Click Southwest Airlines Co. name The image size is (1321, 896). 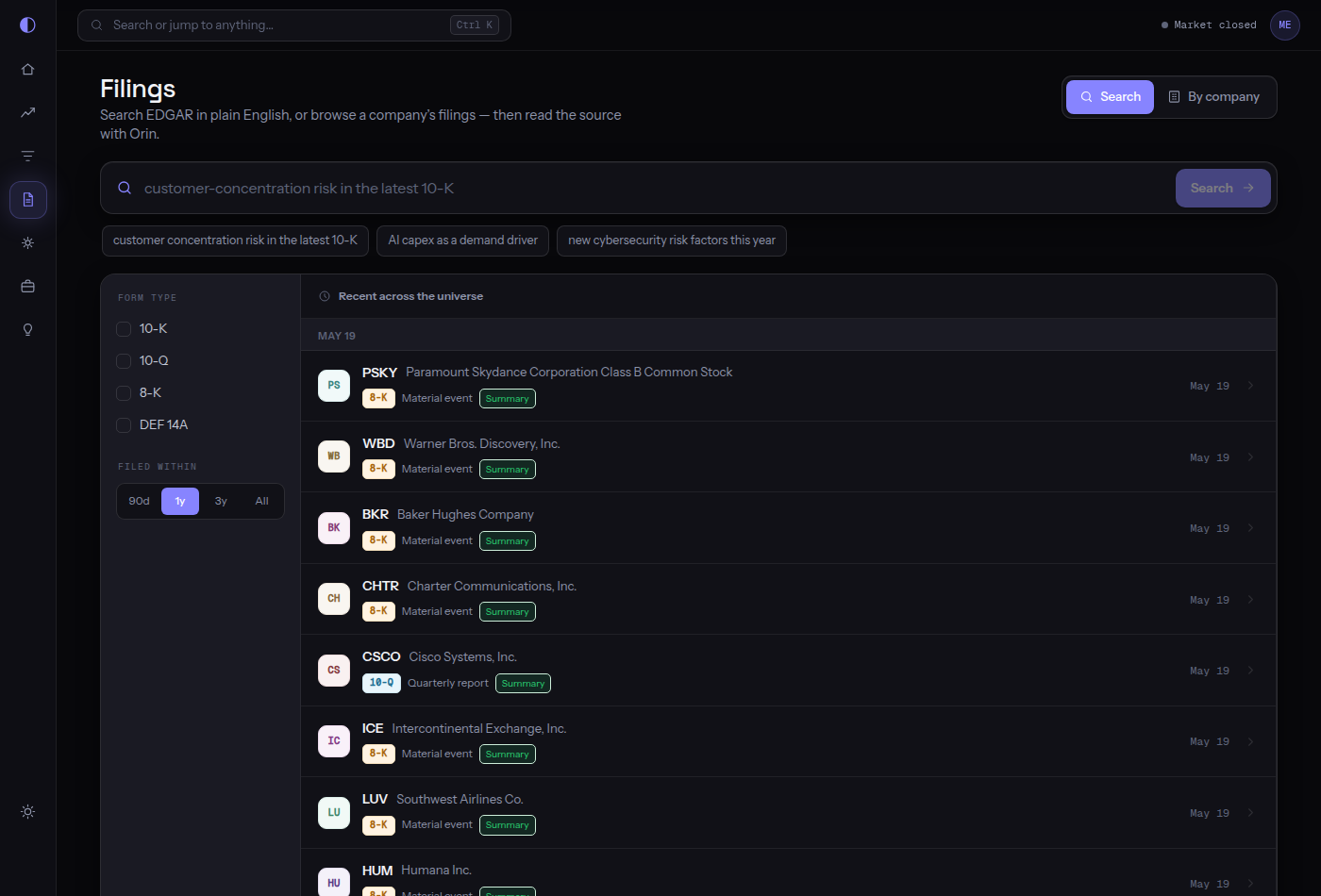[460, 799]
